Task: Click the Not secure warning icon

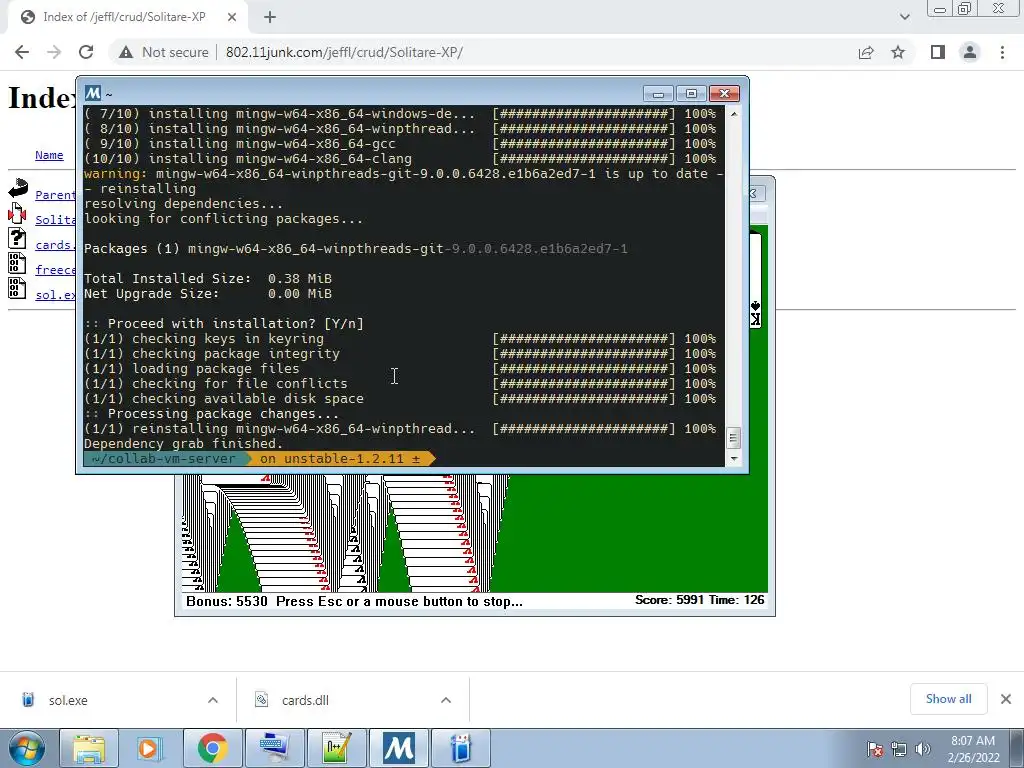Action: (126, 52)
